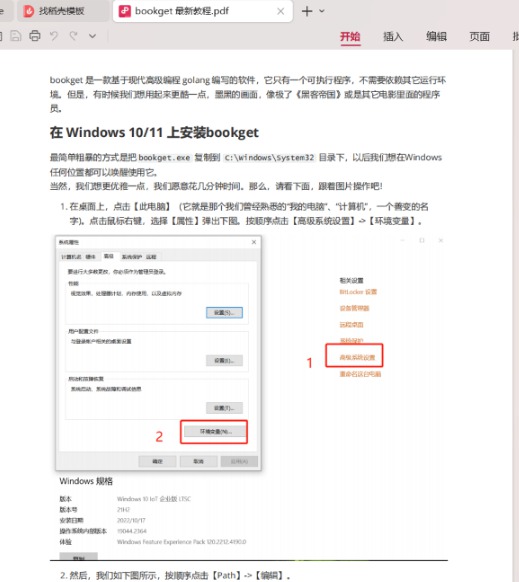Click the Undo arrow icon
The image size is (519, 582).
click(54, 36)
